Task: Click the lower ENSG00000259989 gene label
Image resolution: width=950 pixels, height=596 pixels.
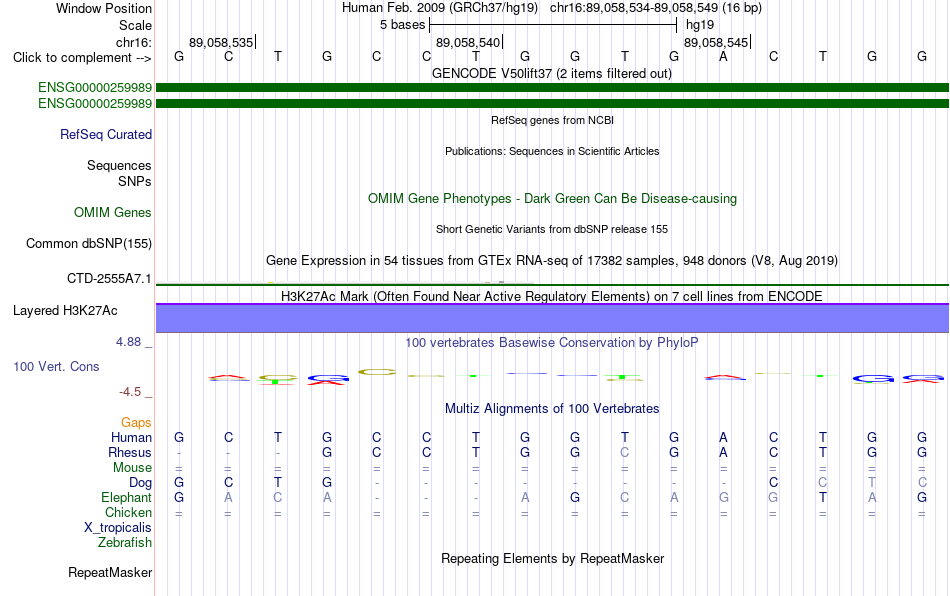Action: tap(95, 104)
